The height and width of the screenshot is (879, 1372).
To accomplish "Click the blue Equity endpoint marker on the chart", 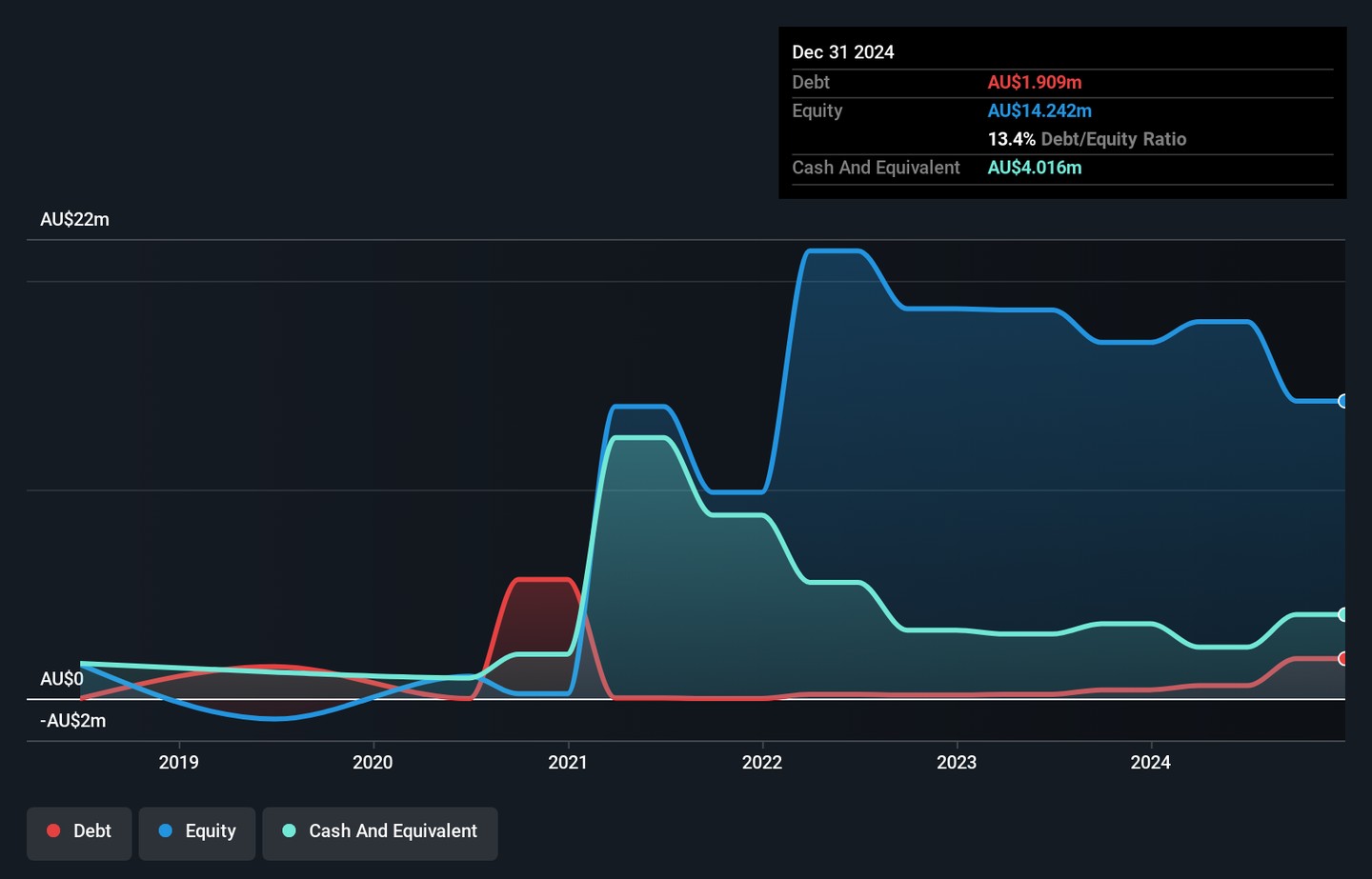I will 1342,401.
